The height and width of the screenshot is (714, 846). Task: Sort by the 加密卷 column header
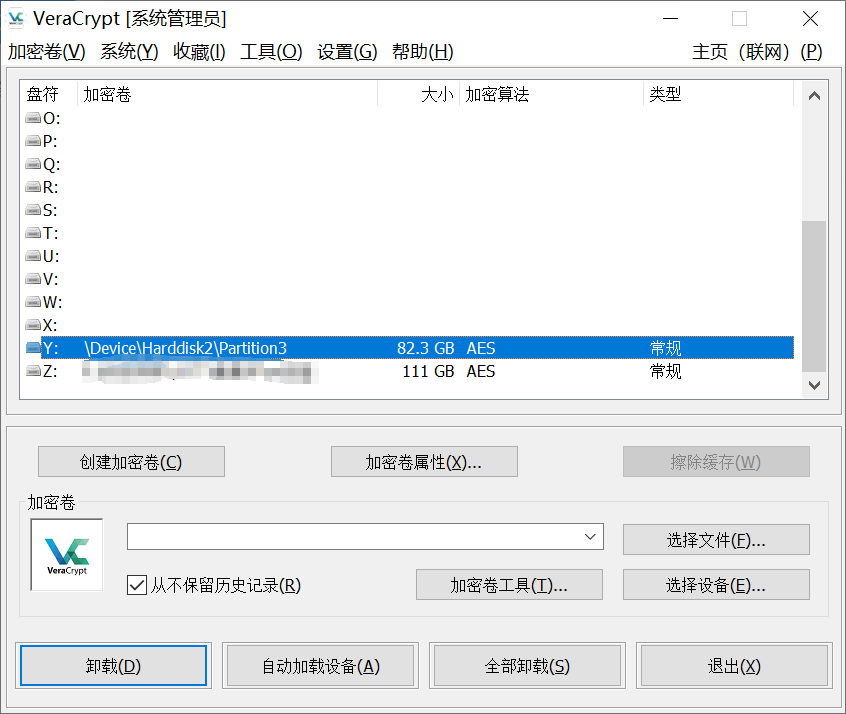pyautogui.click(x=228, y=94)
